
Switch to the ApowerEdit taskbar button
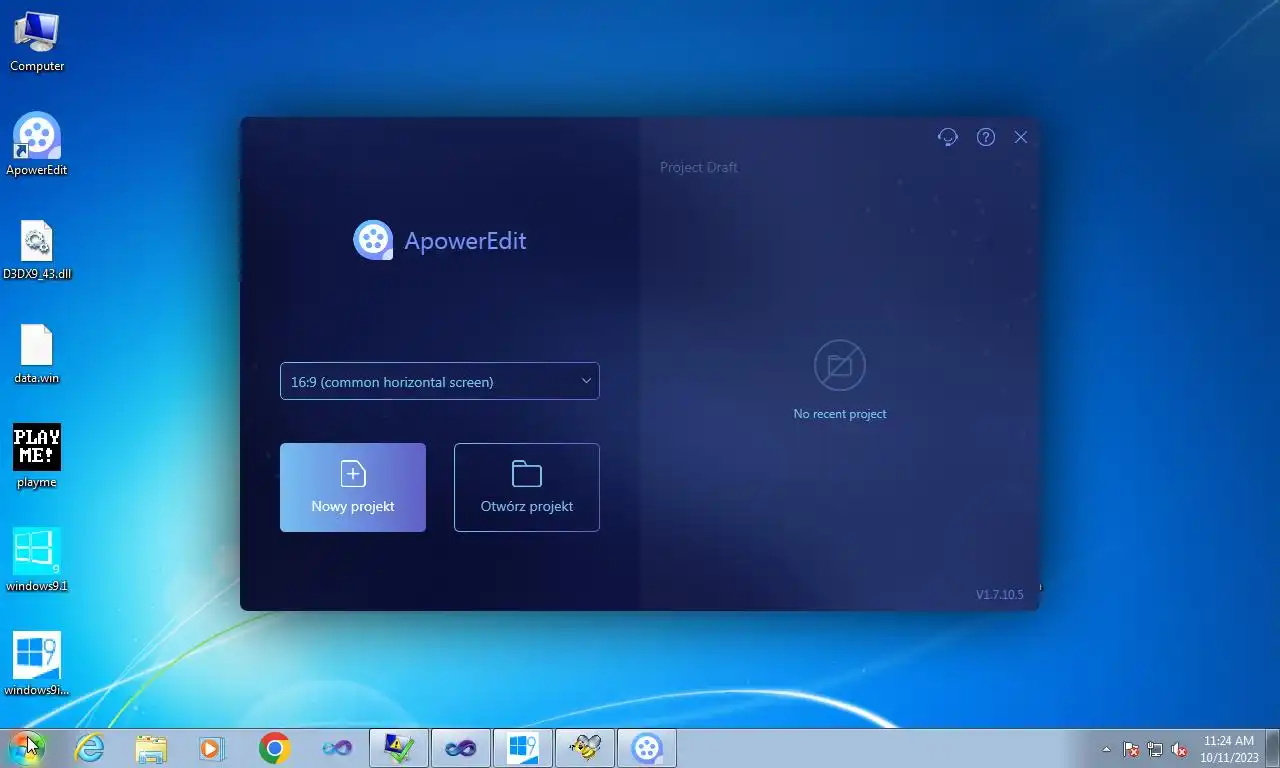point(647,748)
